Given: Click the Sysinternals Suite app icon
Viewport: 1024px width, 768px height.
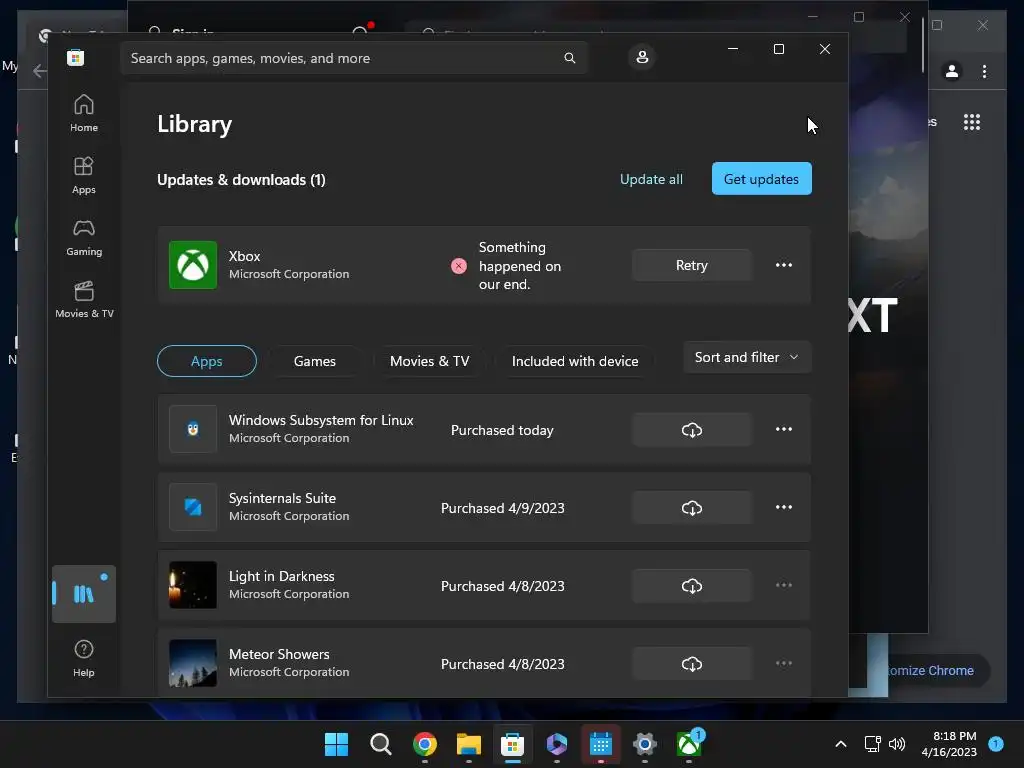Looking at the screenshot, I should 193,507.
